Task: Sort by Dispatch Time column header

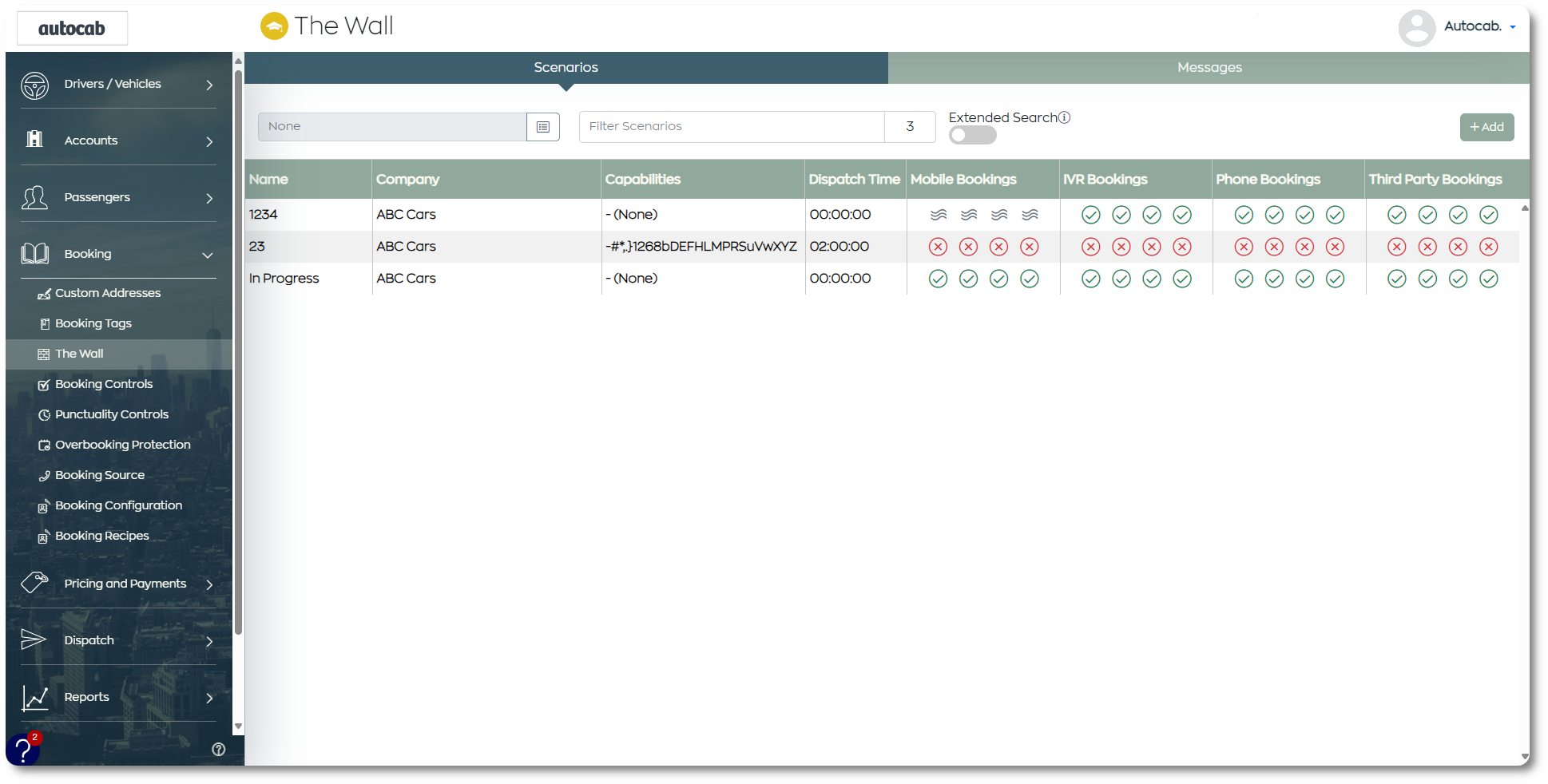Action: click(x=854, y=180)
